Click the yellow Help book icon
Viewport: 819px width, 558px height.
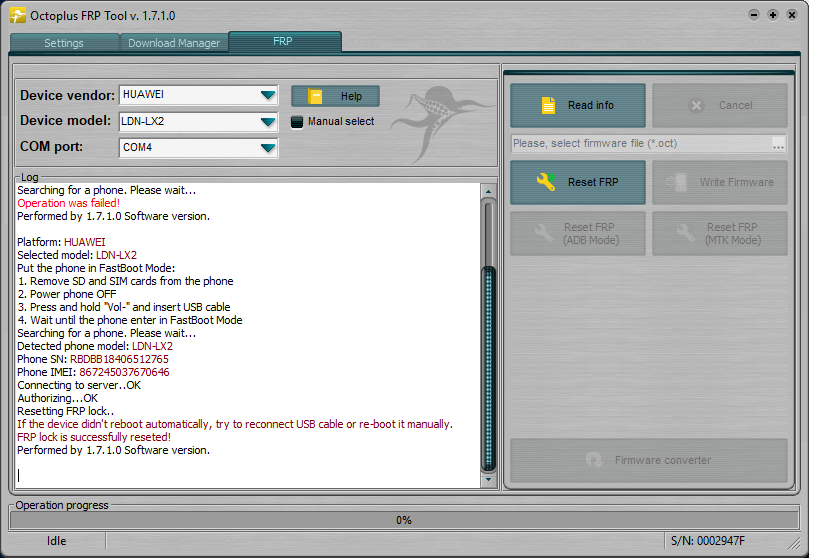point(315,97)
